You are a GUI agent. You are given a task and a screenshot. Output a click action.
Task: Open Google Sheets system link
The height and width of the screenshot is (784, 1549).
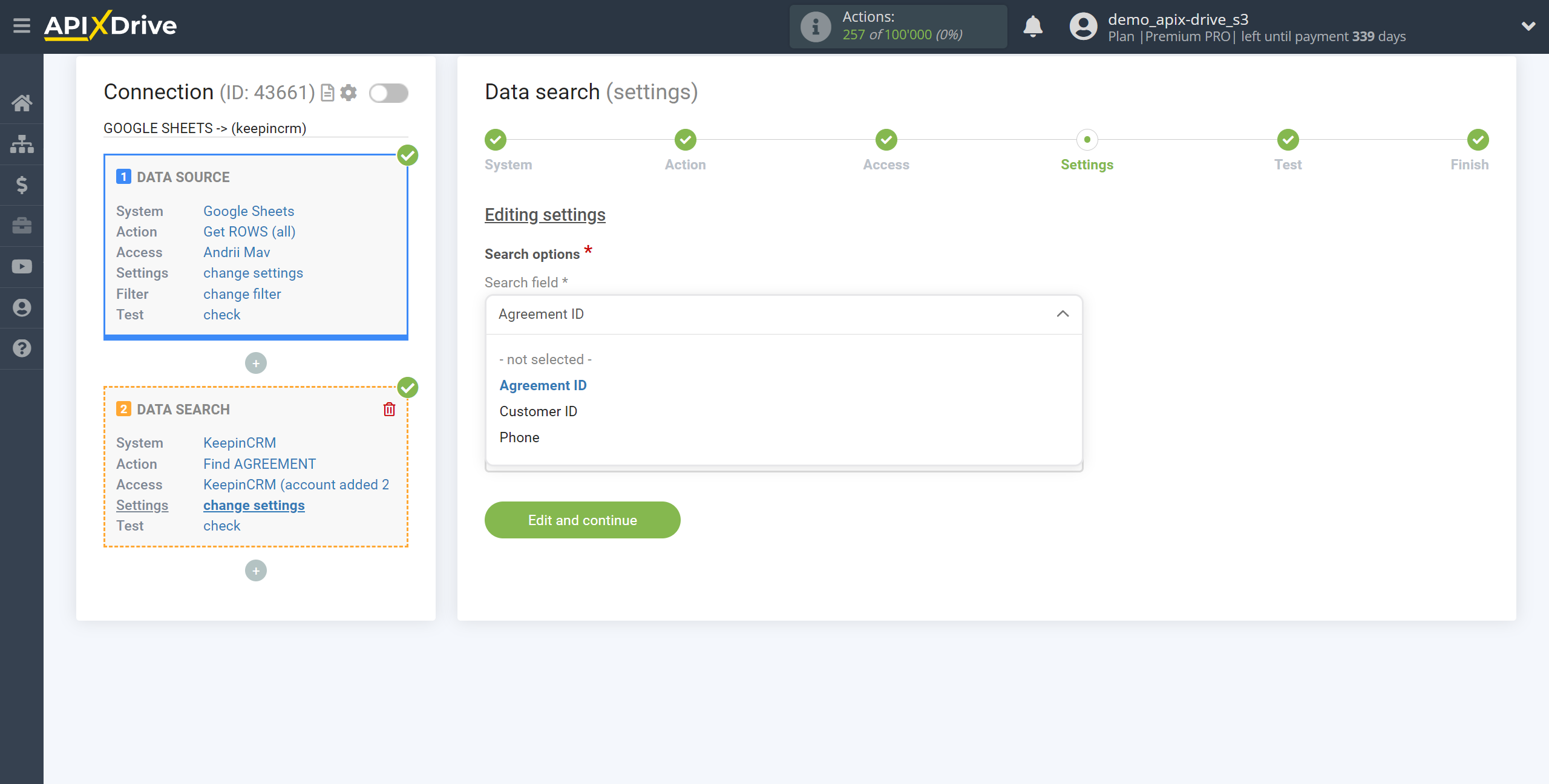click(249, 211)
